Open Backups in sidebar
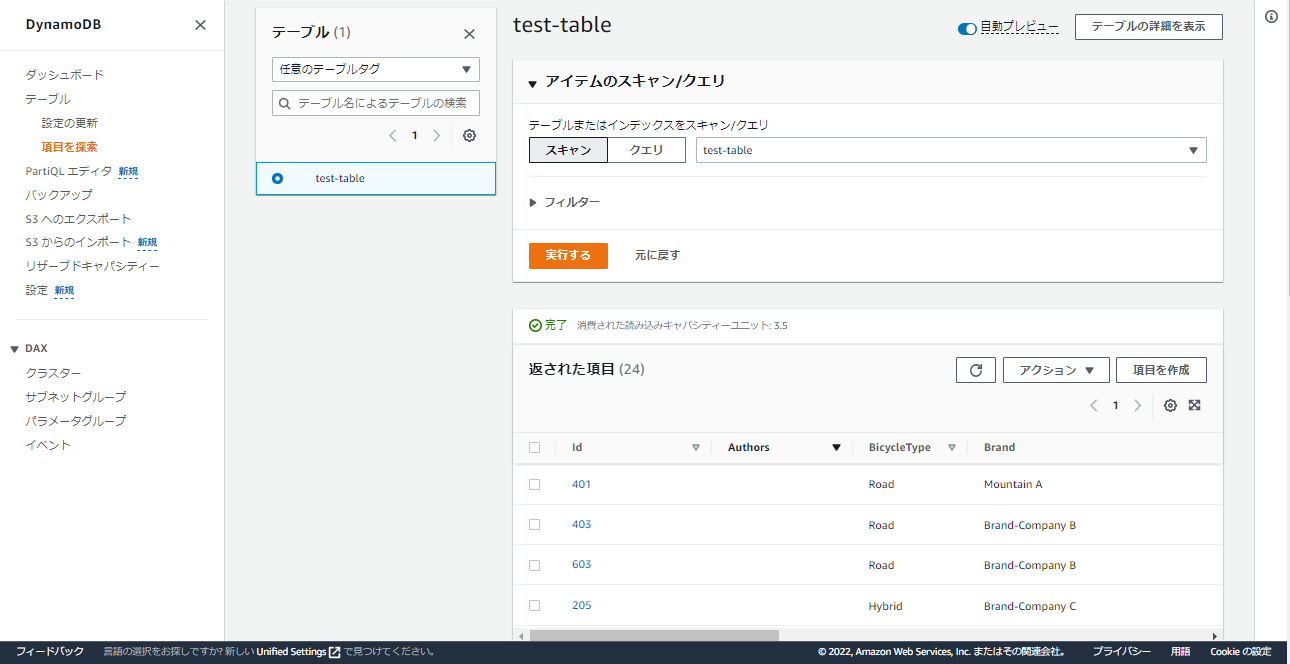The image size is (1290, 664). [x=58, y=195]
